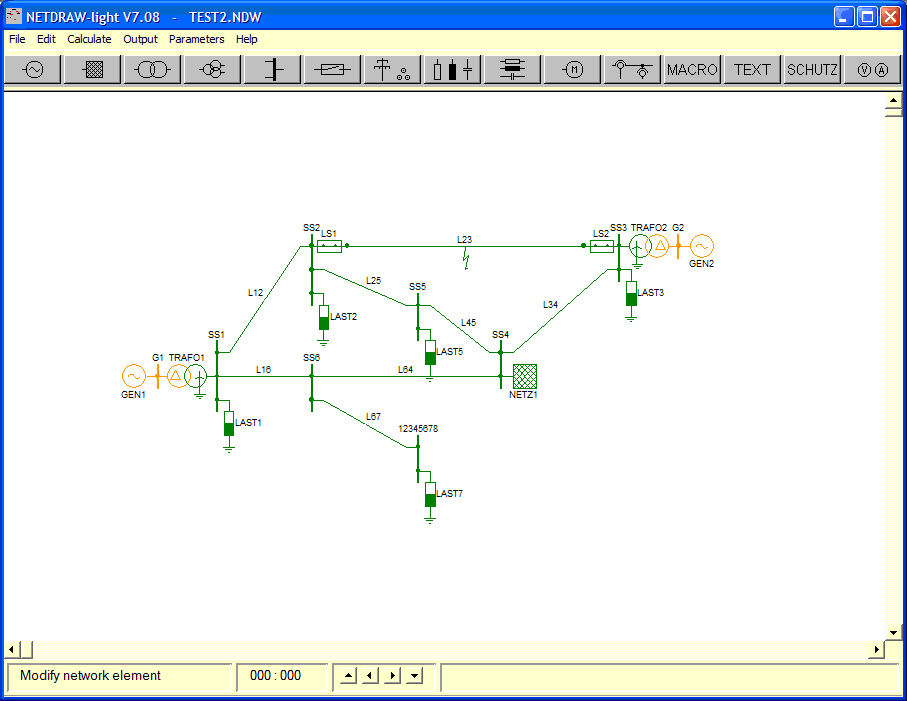Click the L16 line label
Image resolution: width=907 pixels, height=701 pixels.
[264, 369]
